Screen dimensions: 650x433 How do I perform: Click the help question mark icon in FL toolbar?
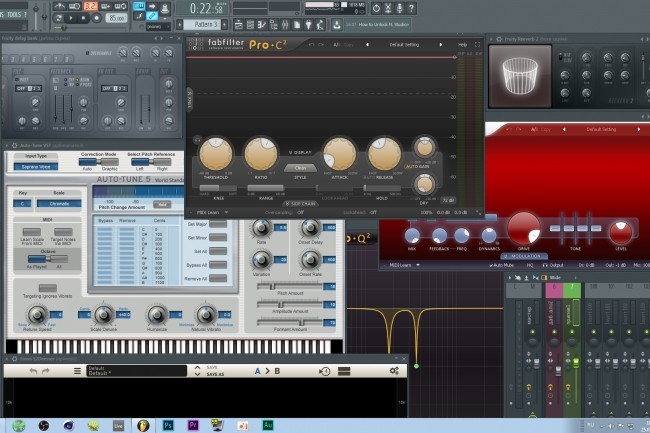[411, 8]
